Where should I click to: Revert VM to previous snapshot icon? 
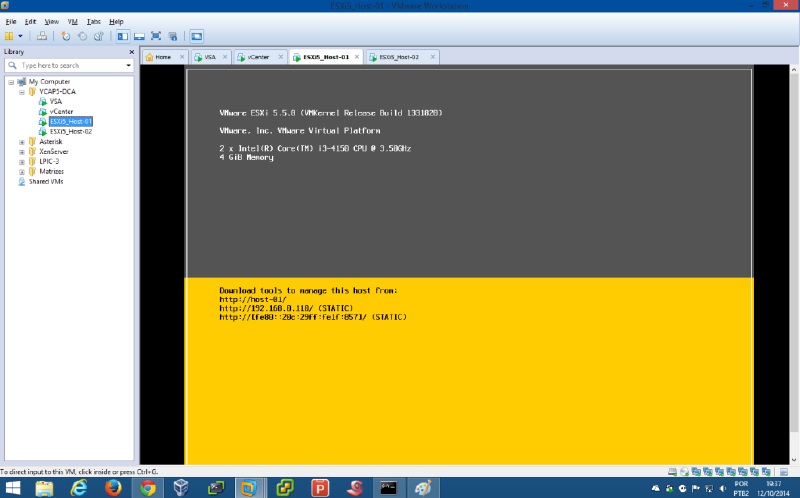pos(82,36)
